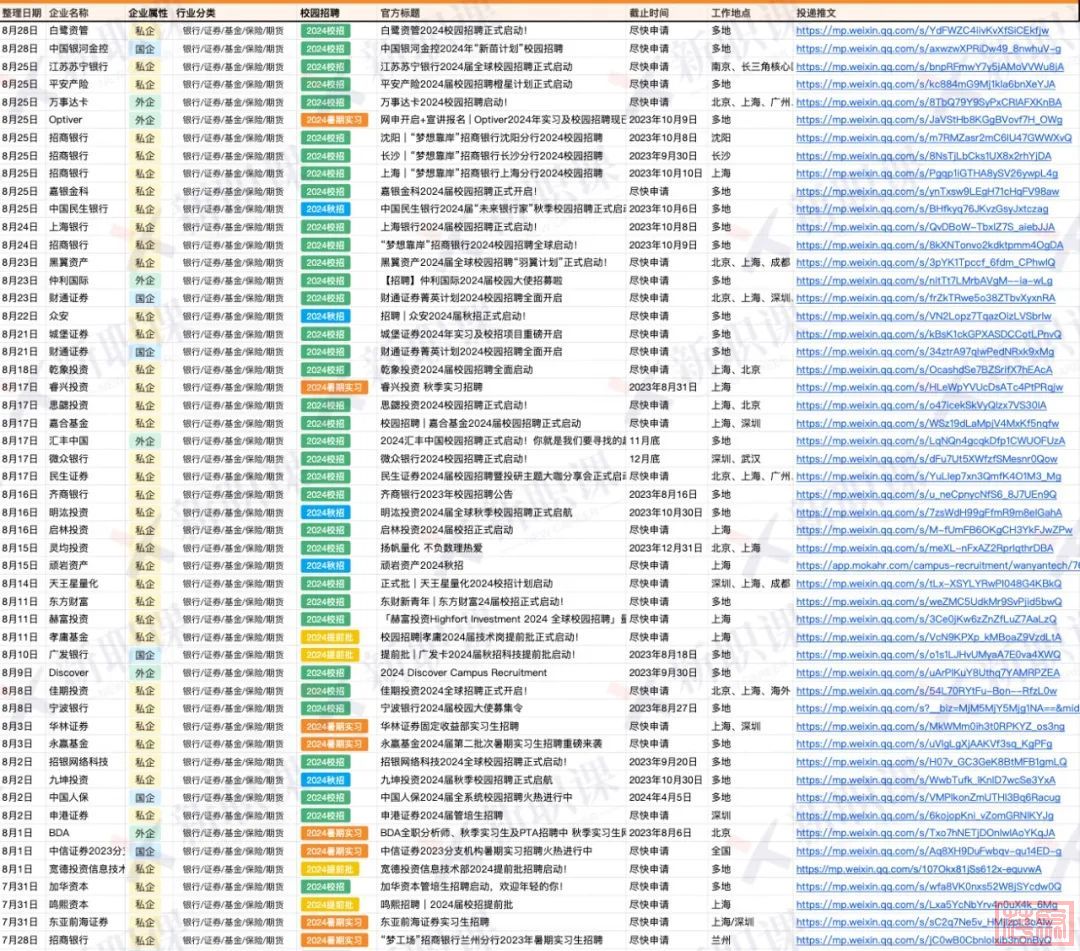The height and width of the screenshot is (951, 1080).
Task: Open the Optiver recruitment link
Action: point(929,120)
